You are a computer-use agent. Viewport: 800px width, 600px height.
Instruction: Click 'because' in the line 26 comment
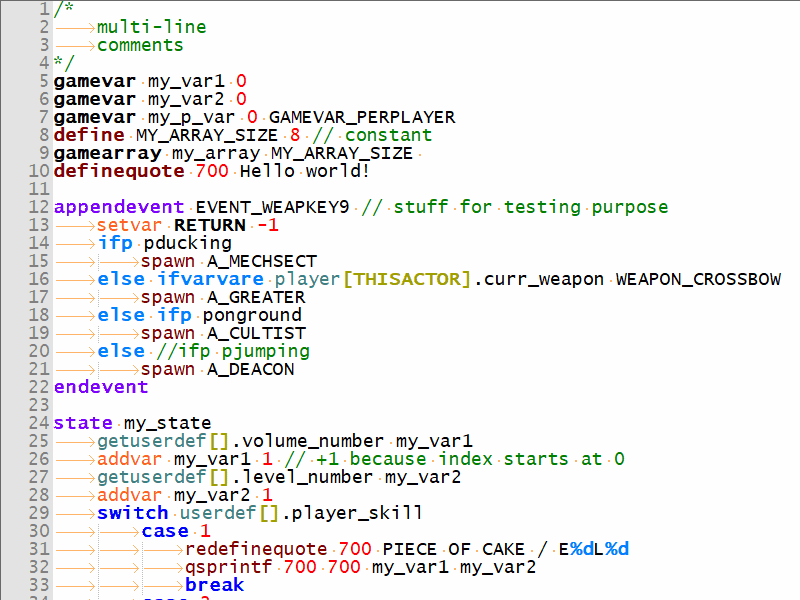pyautogui.click(x=388, y=459)
